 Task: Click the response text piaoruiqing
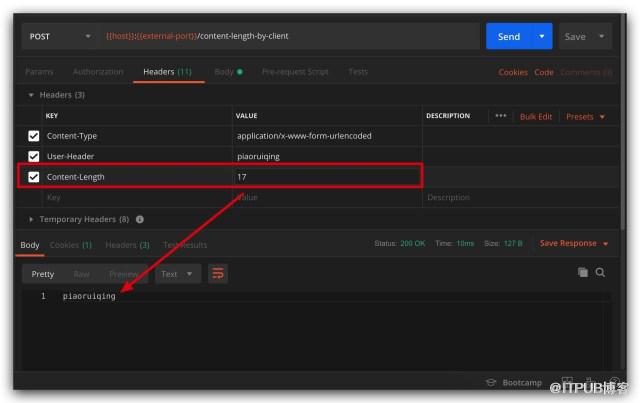click(x=89, y=296)
